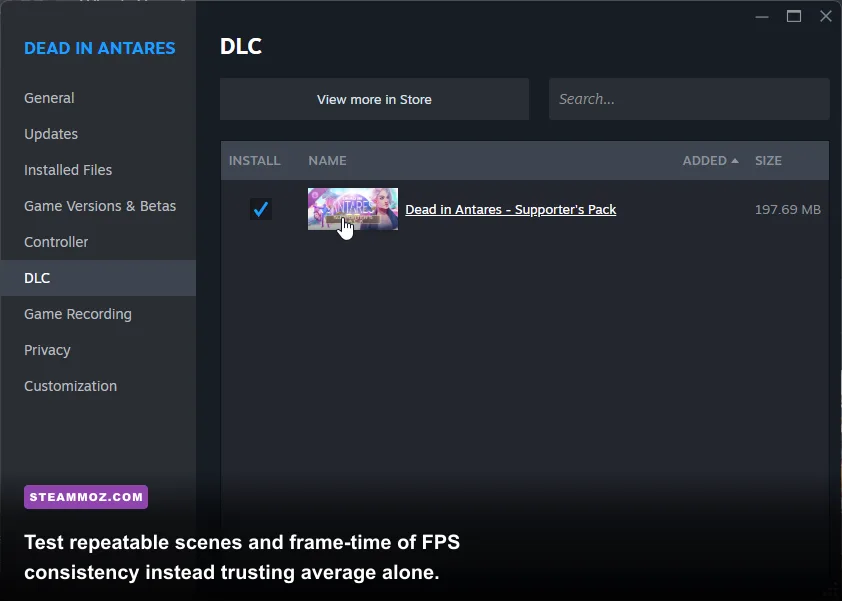
Task: Select the DLC sidebar item
Action: [98, 278]
